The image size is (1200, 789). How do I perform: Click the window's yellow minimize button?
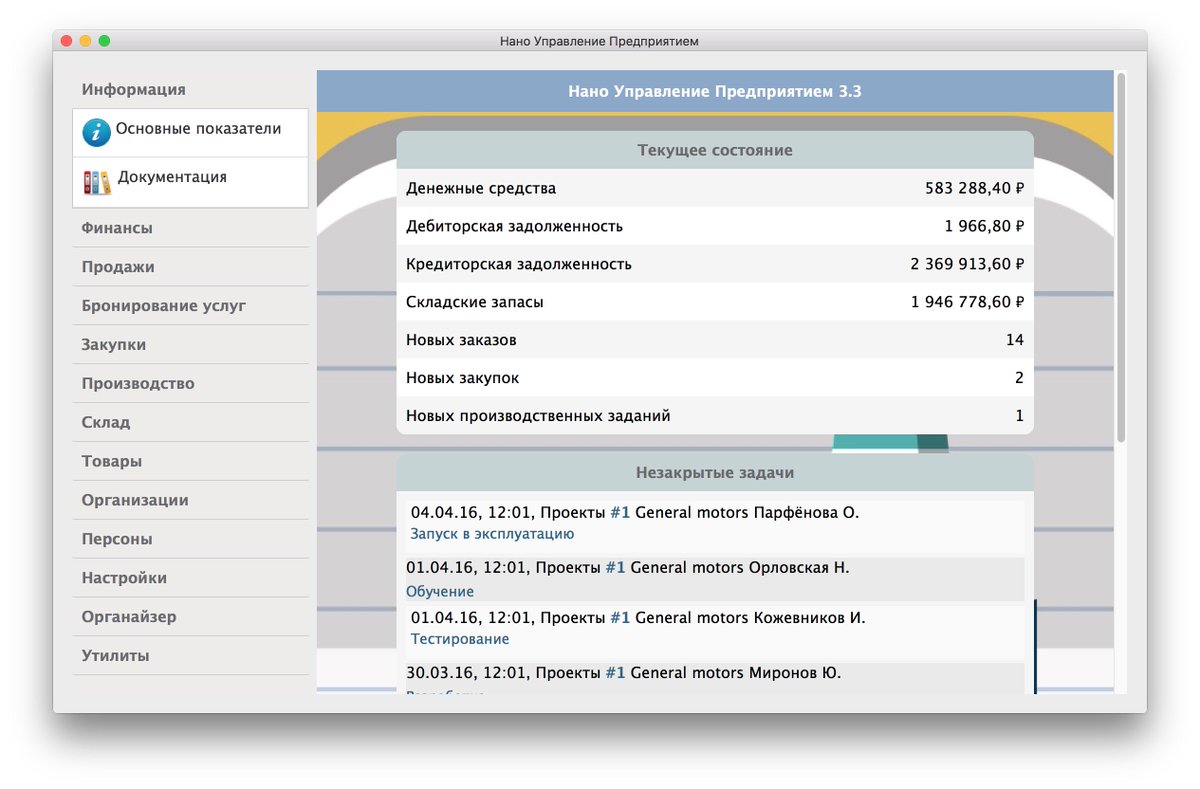(85, 41)
